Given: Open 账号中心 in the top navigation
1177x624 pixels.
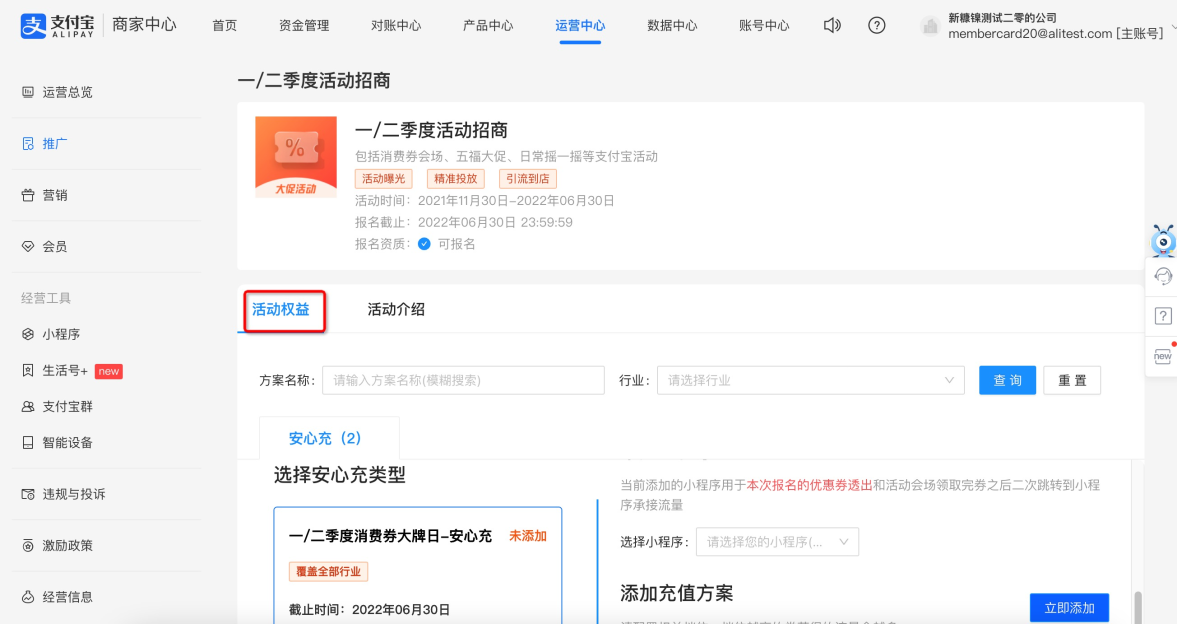Looking at the screenshot, I should pyautogui.click(x=764, y=26).
